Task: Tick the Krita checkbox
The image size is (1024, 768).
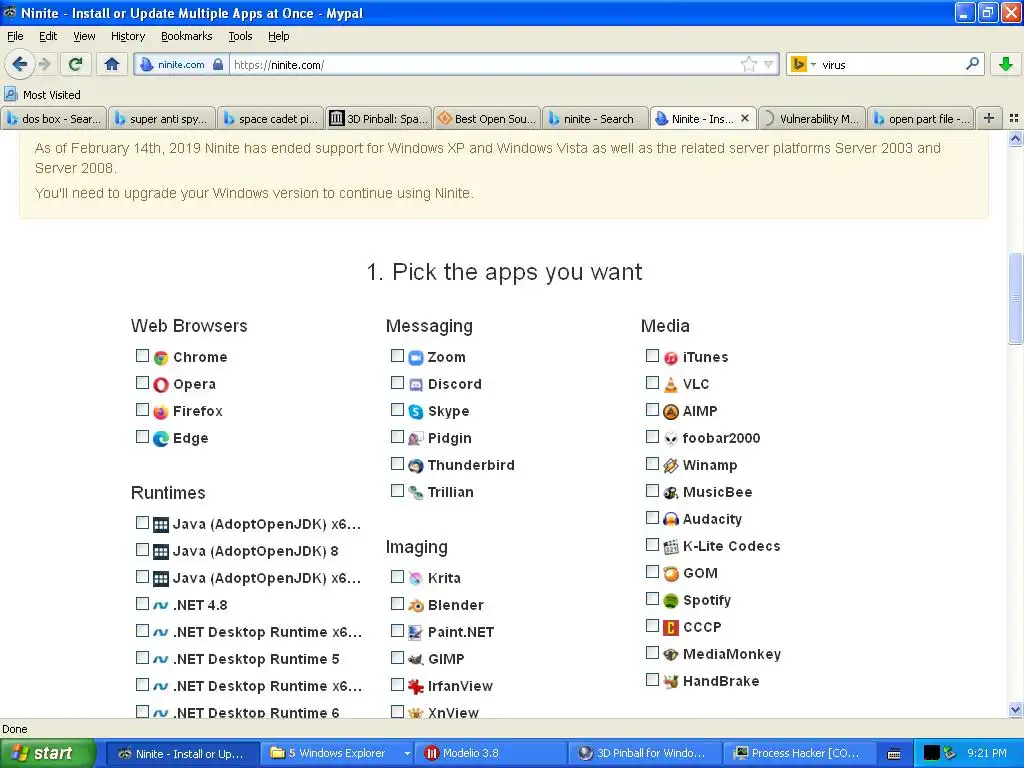Action: click(397, 576)
